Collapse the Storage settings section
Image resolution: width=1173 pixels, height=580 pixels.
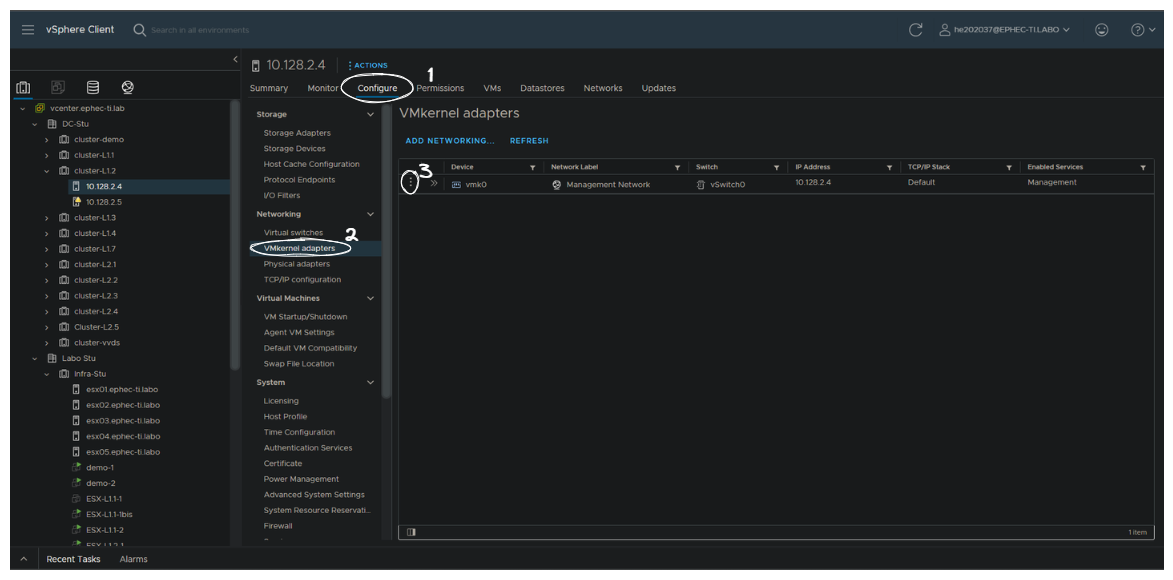(370, 115)
